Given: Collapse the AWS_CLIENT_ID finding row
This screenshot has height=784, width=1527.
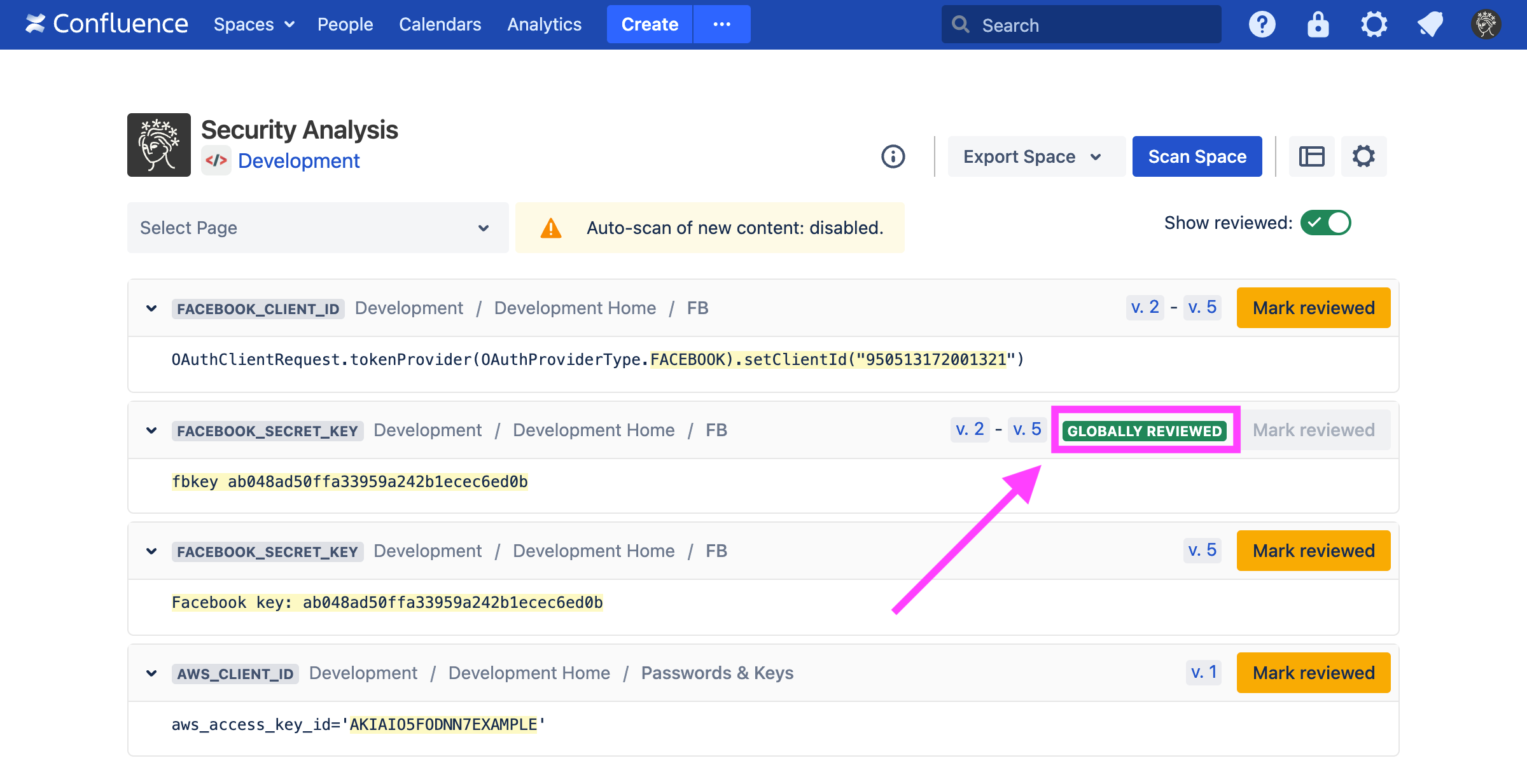Looking at the screenshot, I should [151, 673].
